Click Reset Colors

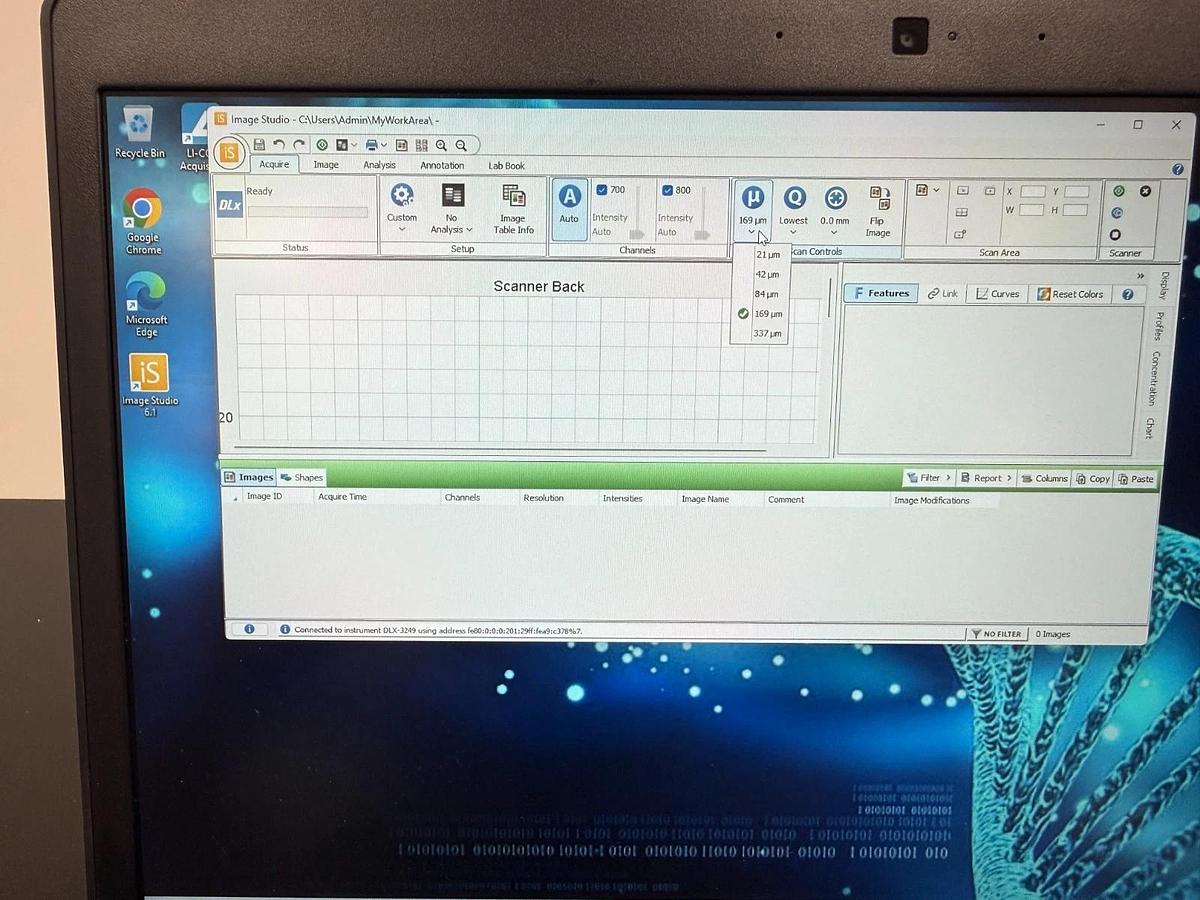(x=1070, y=294)
